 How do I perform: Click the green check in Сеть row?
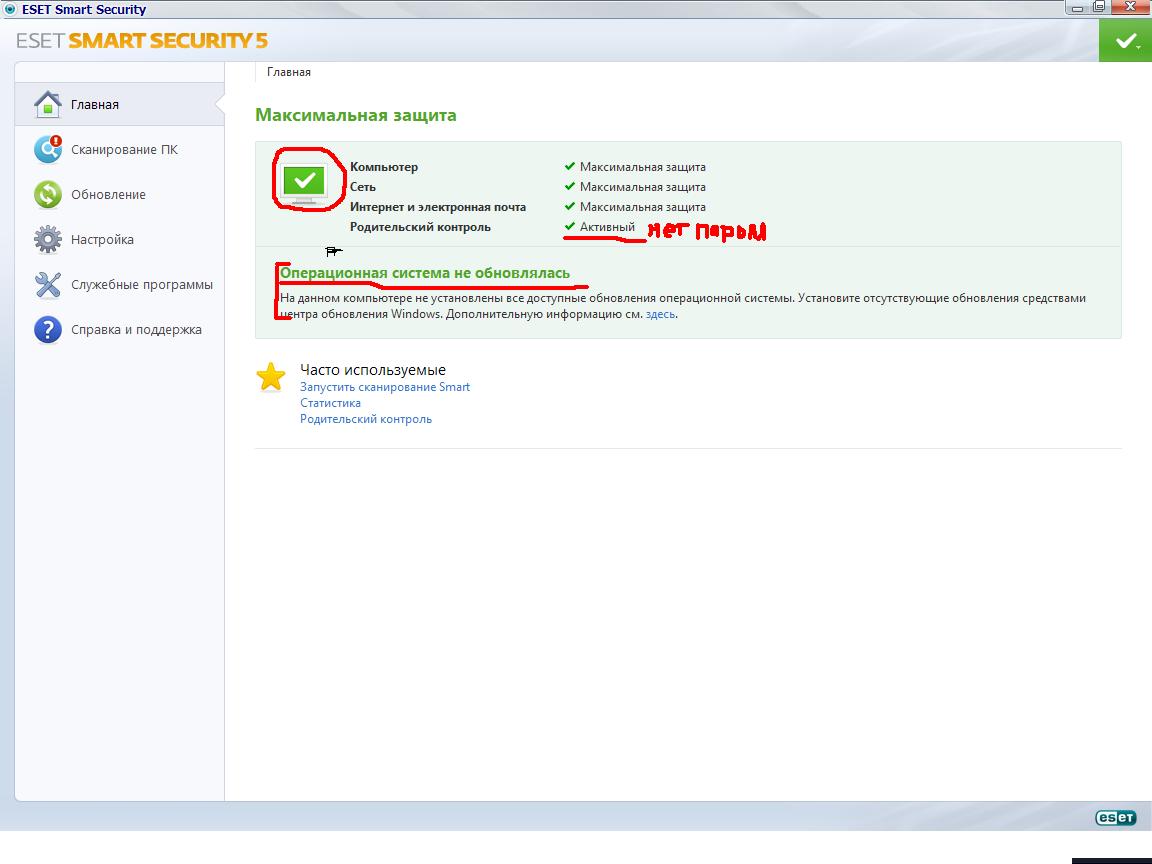click(x=569, y=186)
